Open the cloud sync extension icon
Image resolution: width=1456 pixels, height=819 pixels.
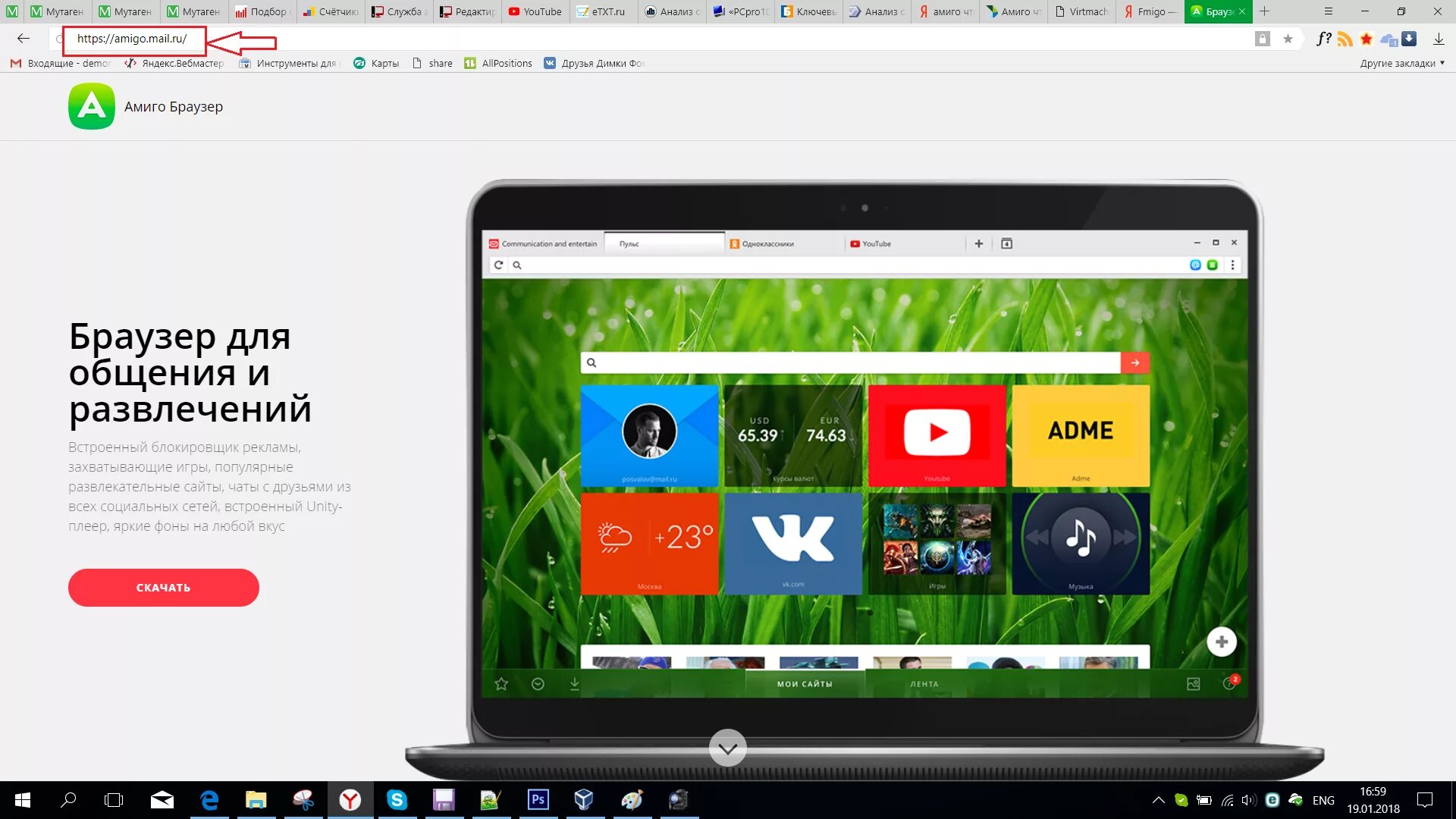(x=1389, y=39)
